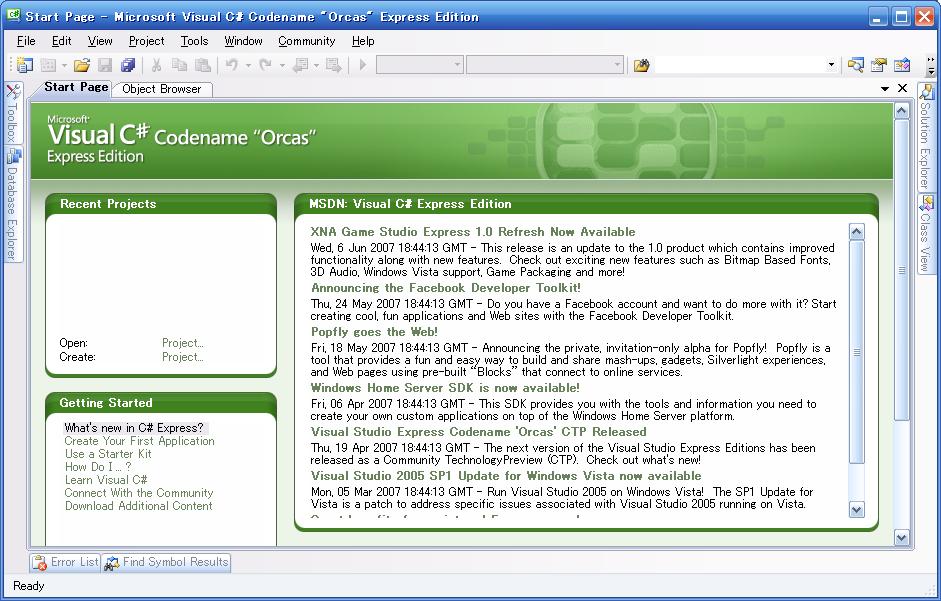
Task: Open the Solution Explorer side tab
Action: pyautogui.click(x=926, y=137)
